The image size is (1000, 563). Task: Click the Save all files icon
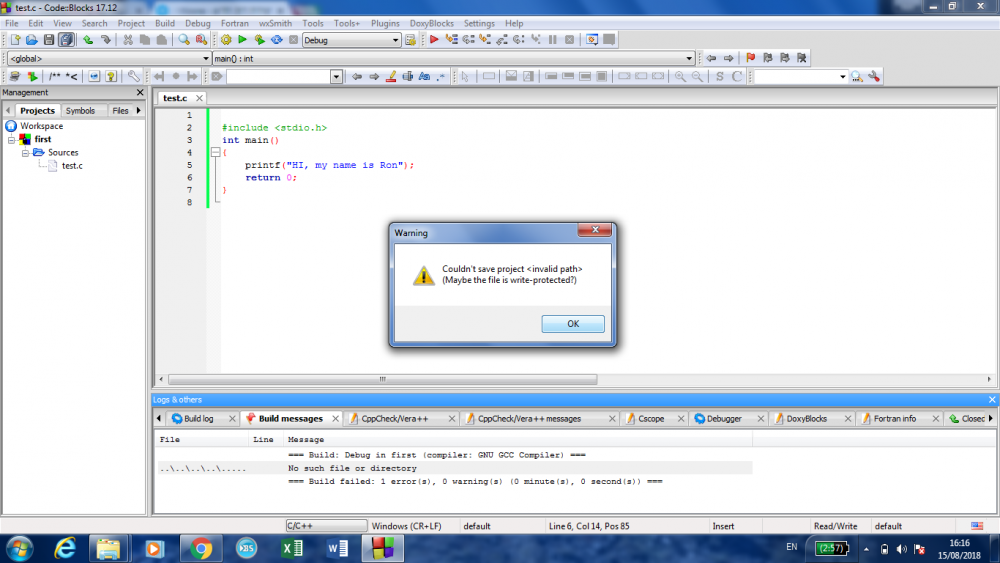click(66, 40)
